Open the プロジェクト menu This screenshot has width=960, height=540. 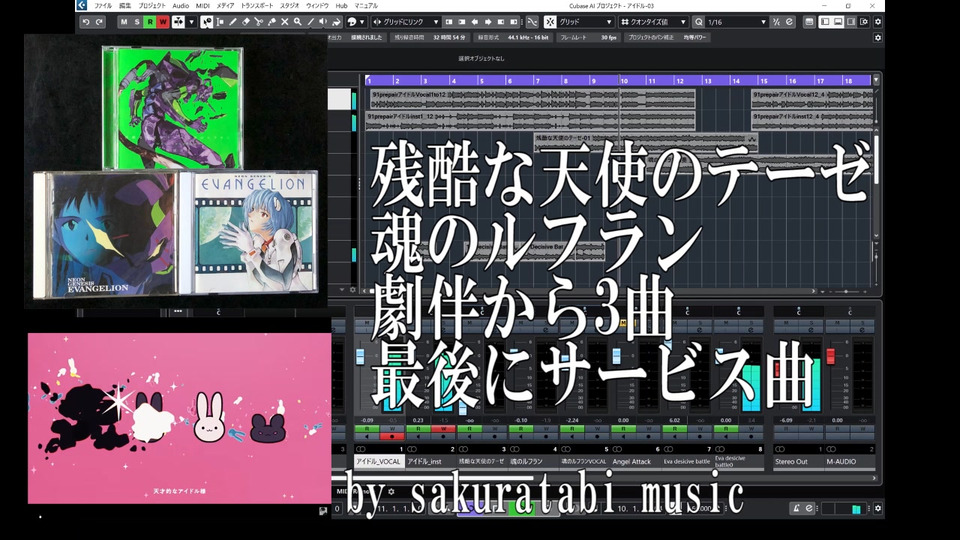click(x=152, y=6)
